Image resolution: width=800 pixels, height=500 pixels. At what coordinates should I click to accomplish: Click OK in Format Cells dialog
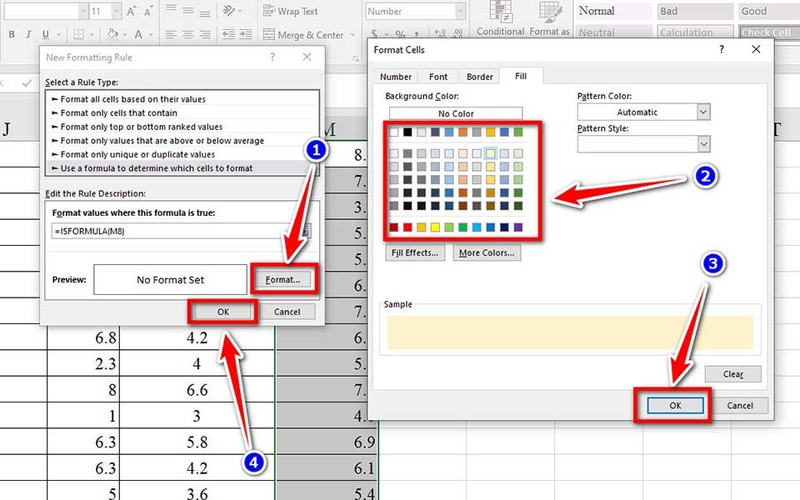(x=676, y=406)
